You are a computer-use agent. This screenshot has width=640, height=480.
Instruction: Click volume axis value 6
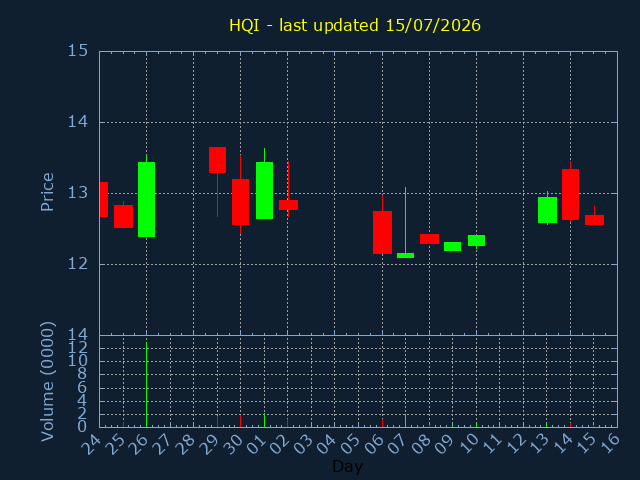(82, 387)
